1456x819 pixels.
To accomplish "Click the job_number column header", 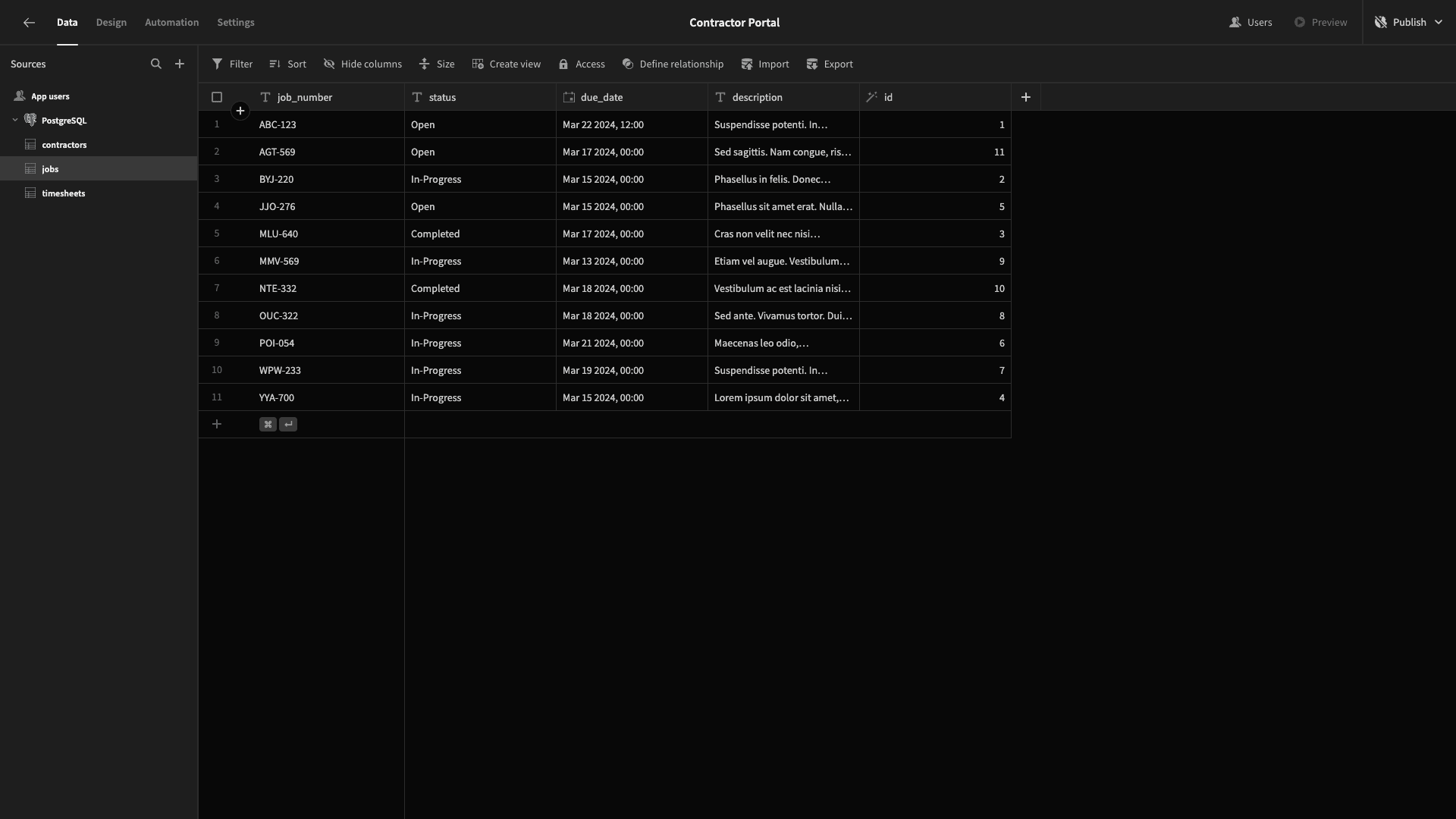I will tap(328, 97).
